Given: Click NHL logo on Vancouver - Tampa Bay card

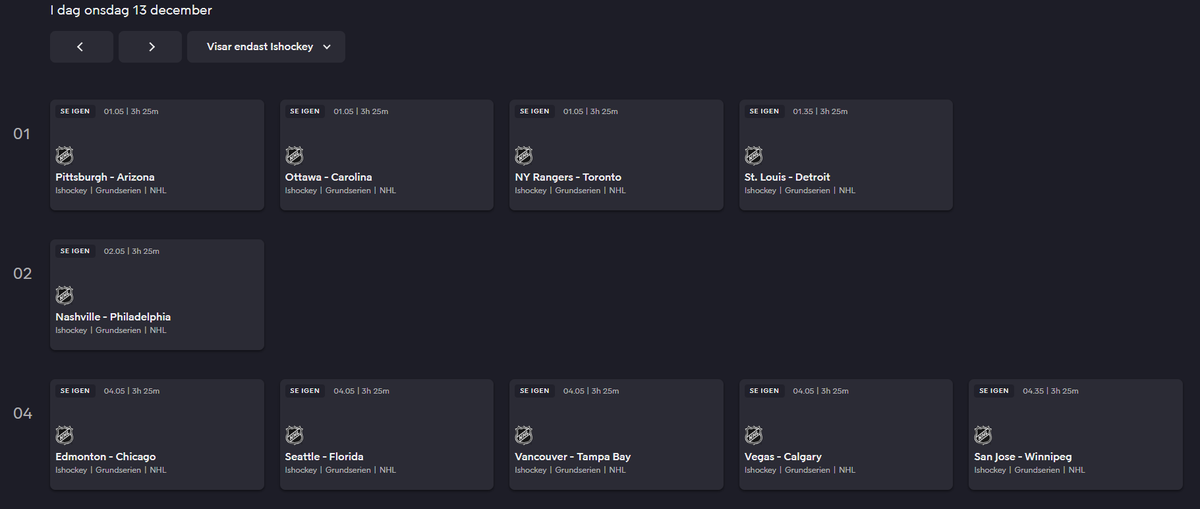Looking at the screenshot, I should pyautogui.click(x=524, y=436).
